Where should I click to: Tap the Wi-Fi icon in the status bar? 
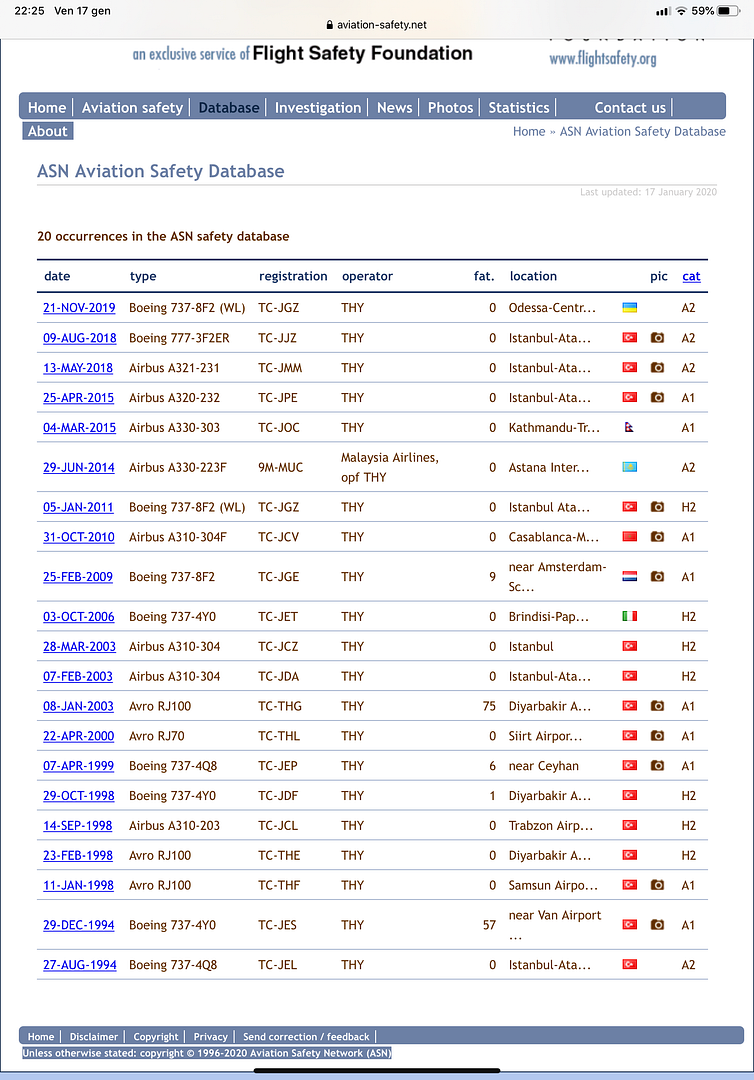(682, 11)
